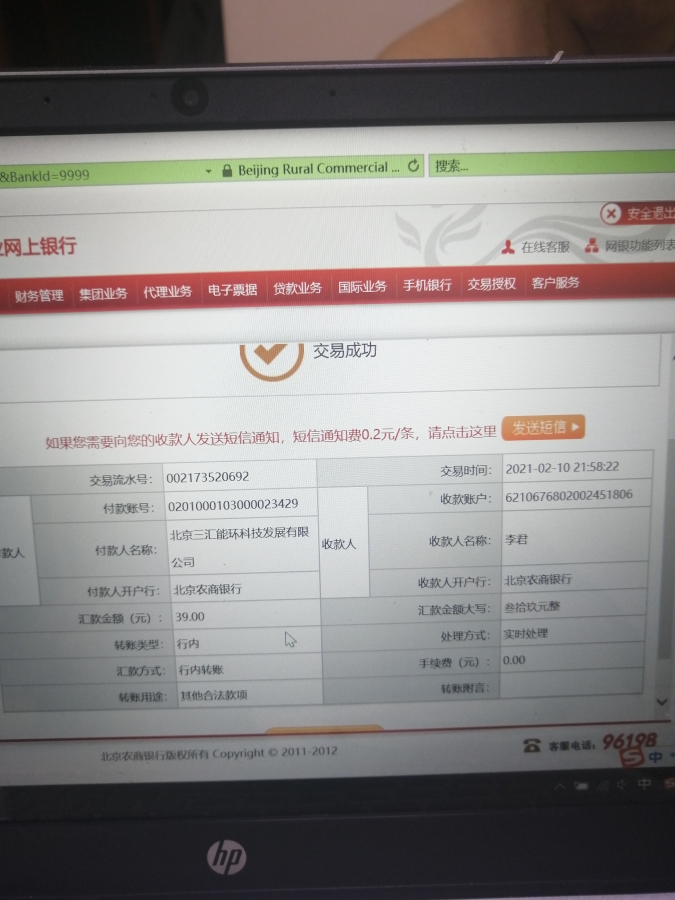Click the page scrollbar down arrow
The image size is (675, 900).
[x=660, y=703]
